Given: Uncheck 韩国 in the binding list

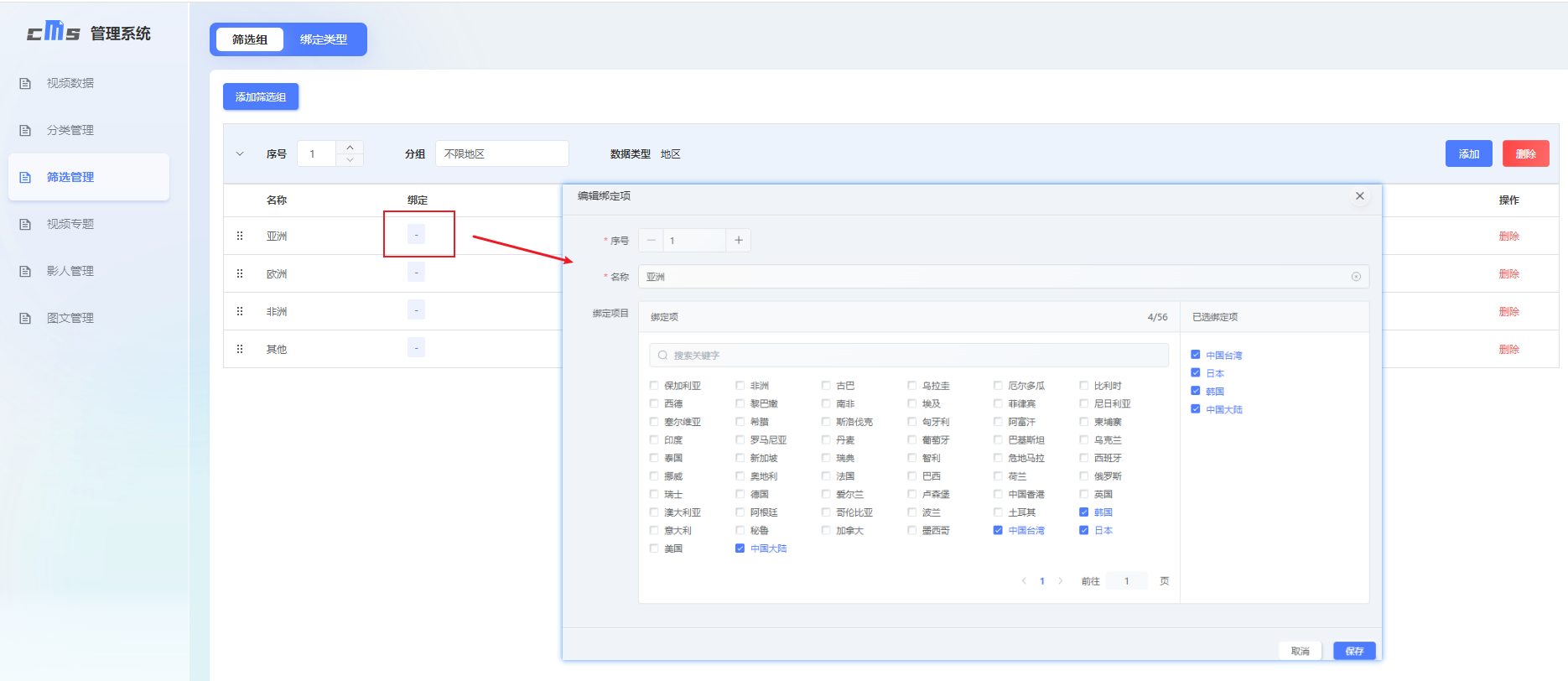Looking at the screenshot, I should [x=1083, y=512].
